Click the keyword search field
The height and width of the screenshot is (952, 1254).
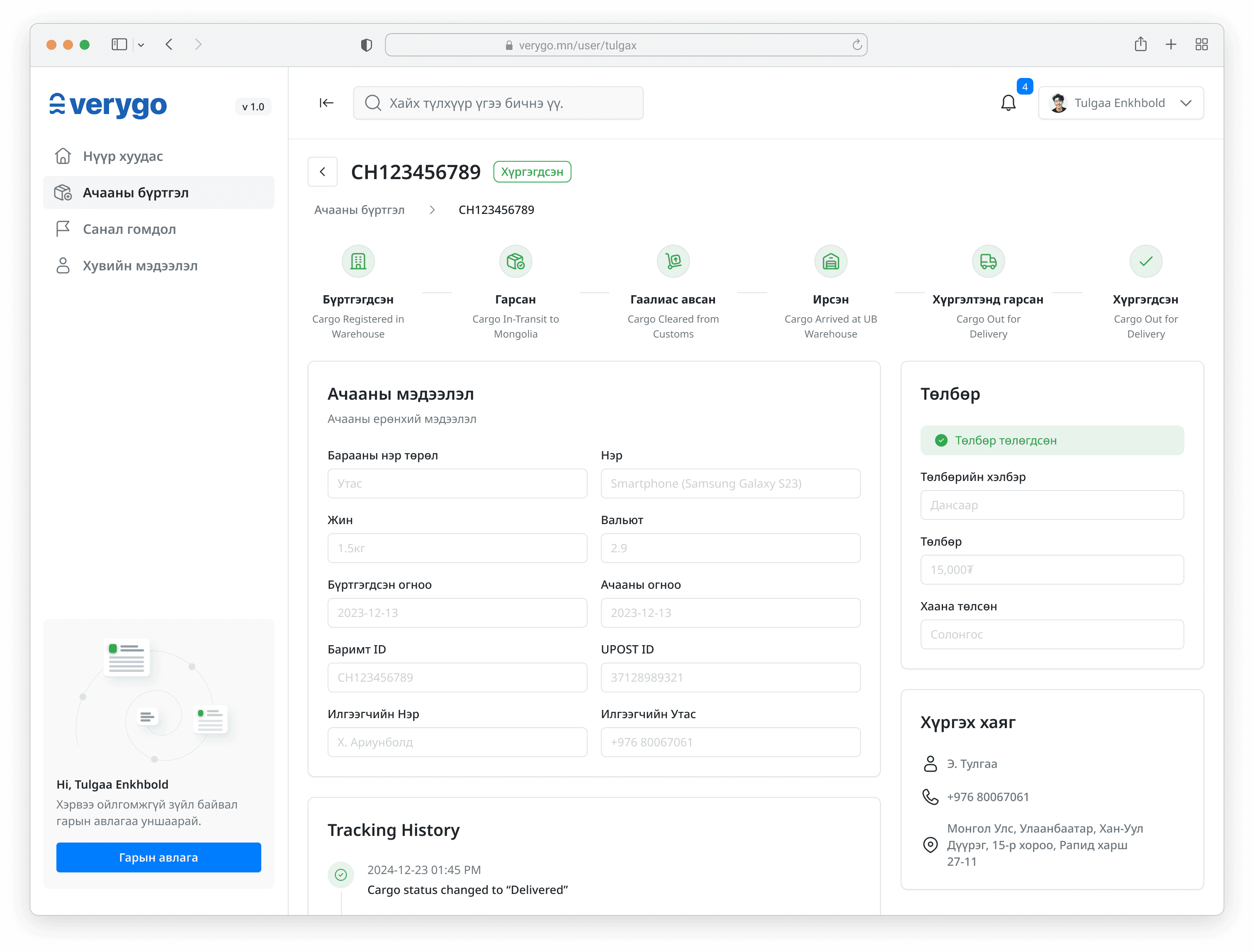499,103
